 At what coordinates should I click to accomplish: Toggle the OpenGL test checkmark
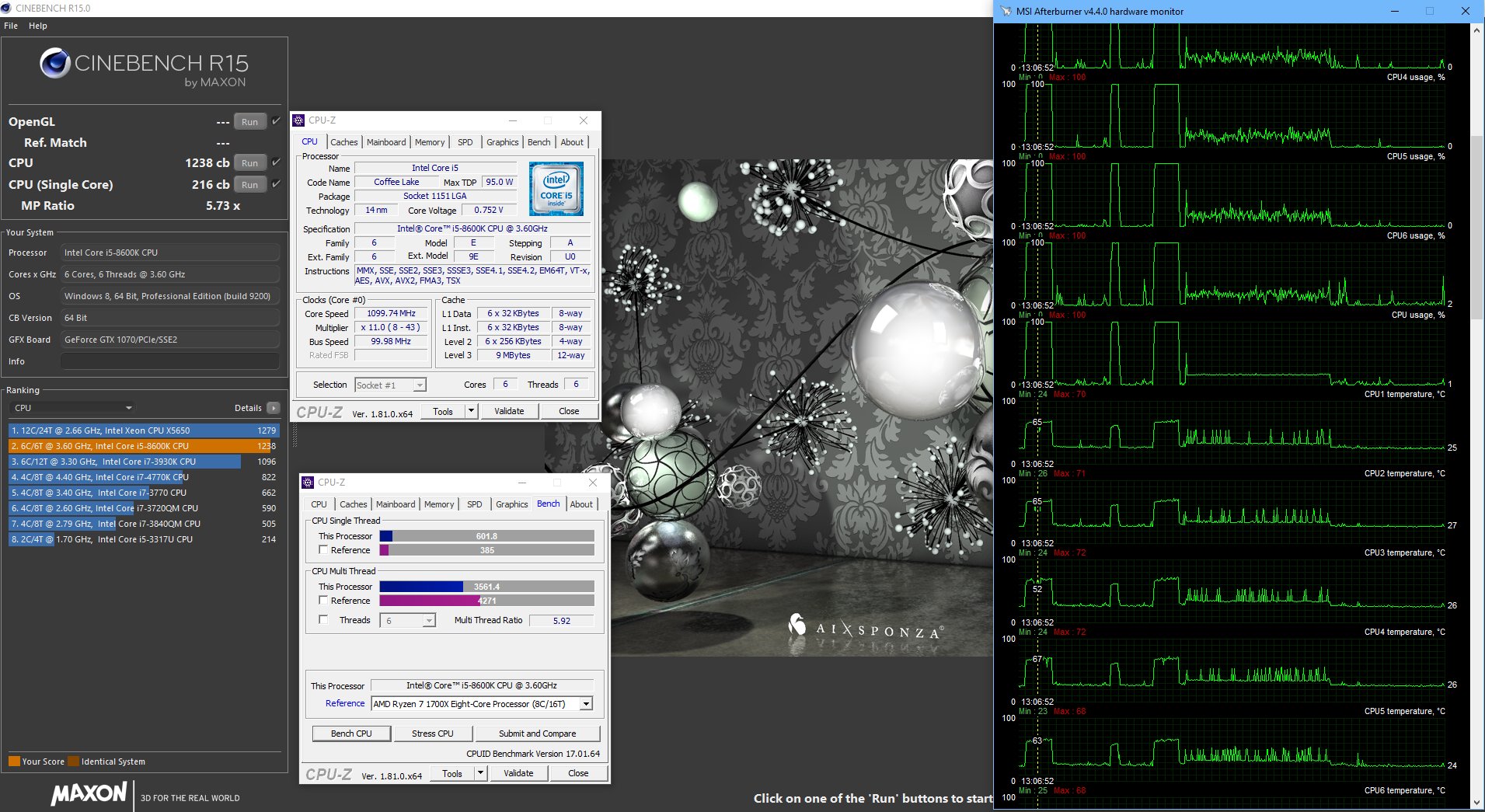[276, 121]
